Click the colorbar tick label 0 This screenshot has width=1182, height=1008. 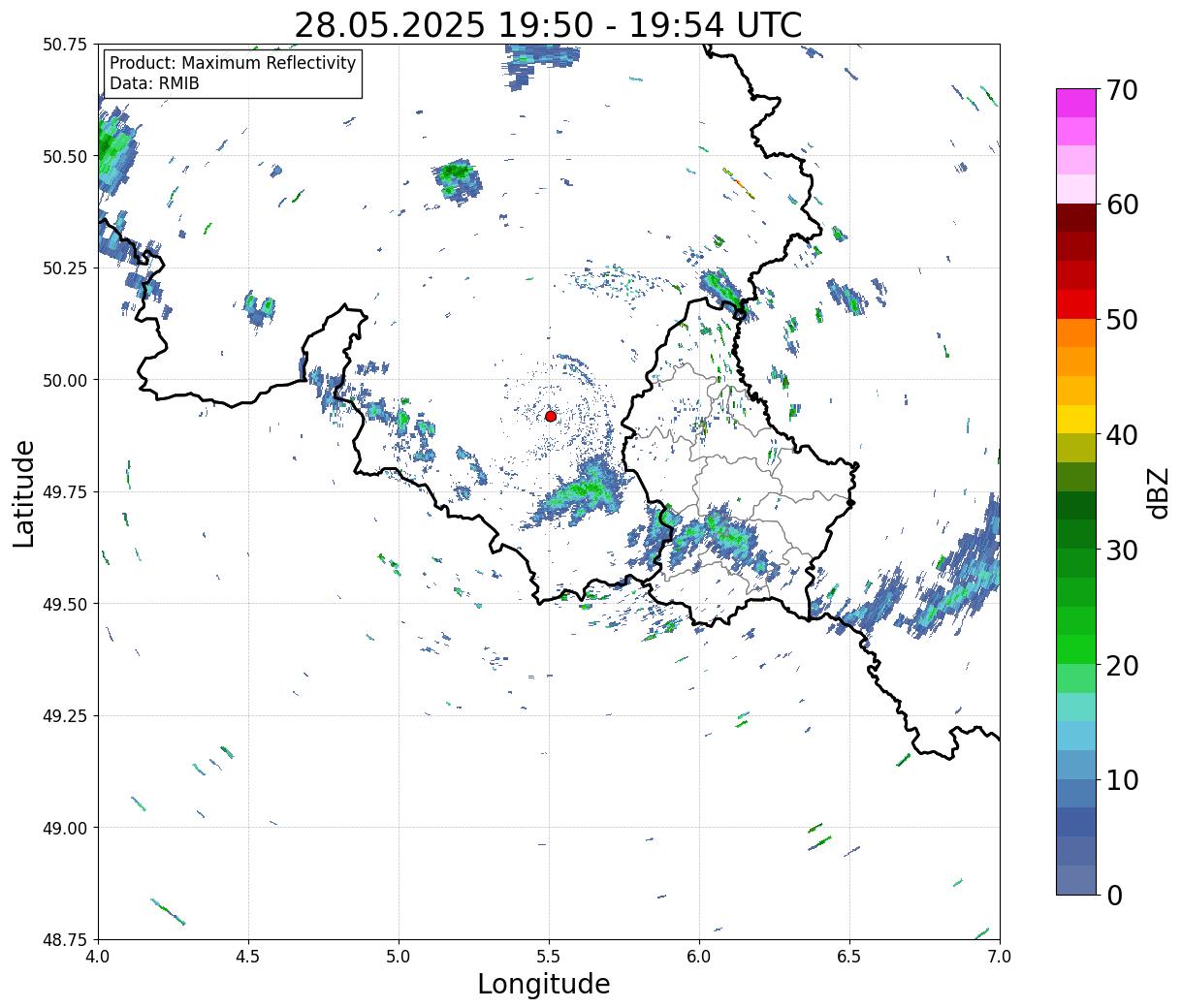1114,896
